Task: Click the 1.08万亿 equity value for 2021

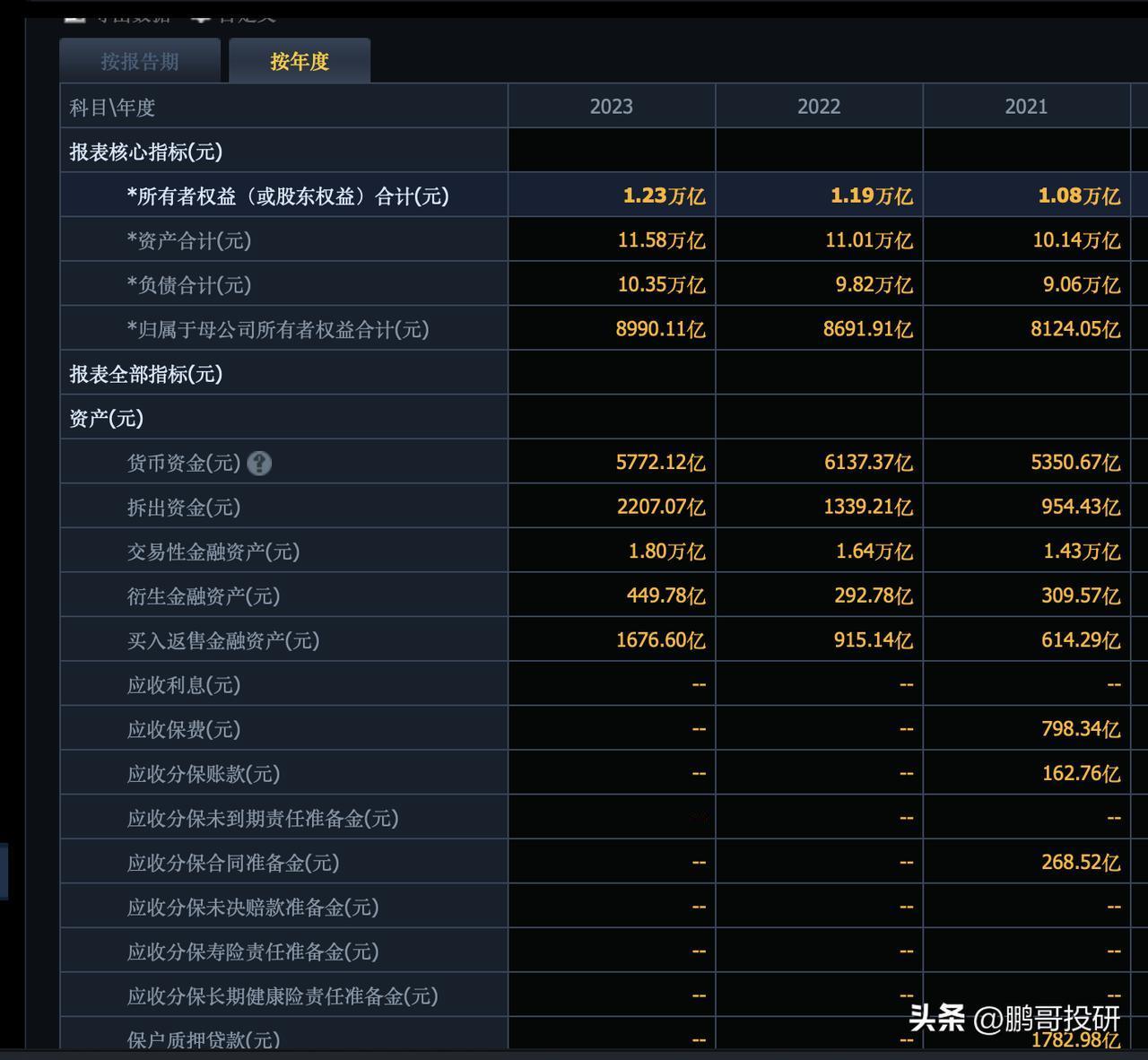Action: tap(1079, 195)
